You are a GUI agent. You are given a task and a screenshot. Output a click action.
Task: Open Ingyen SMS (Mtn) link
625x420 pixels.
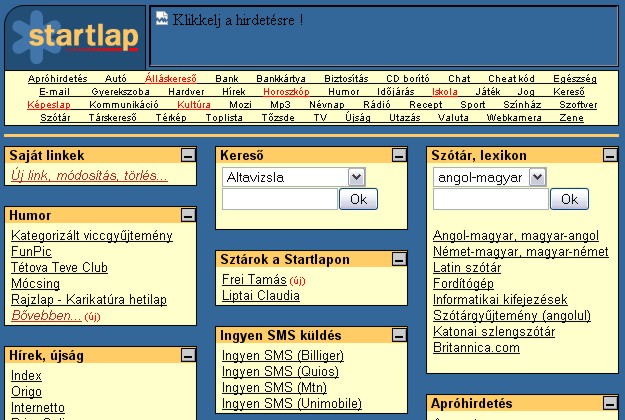coord(274,387)
